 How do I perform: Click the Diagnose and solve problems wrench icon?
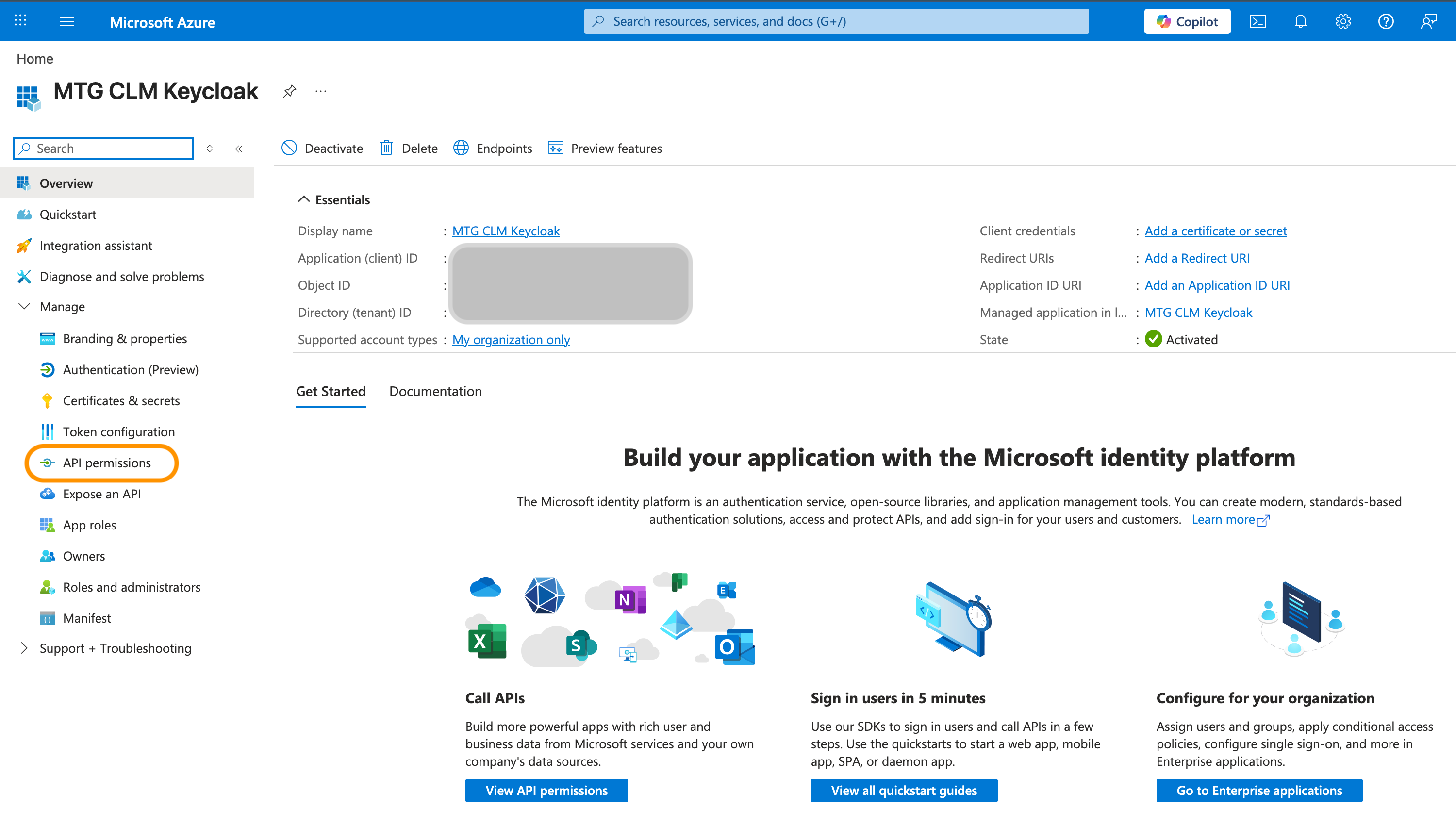(24, 277)
